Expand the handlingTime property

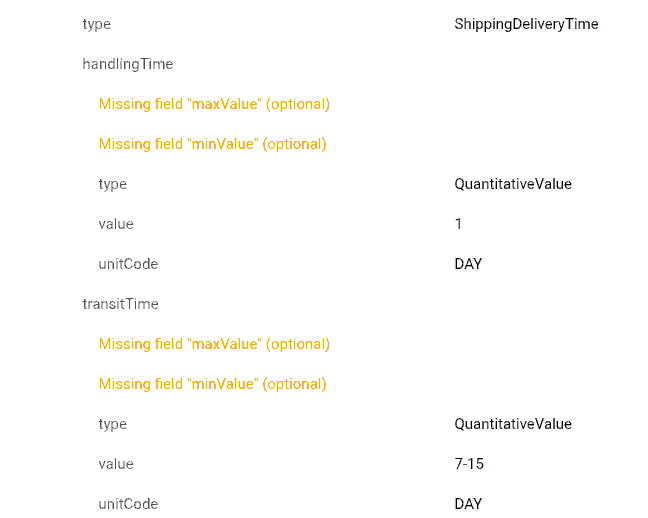(127, 64)
